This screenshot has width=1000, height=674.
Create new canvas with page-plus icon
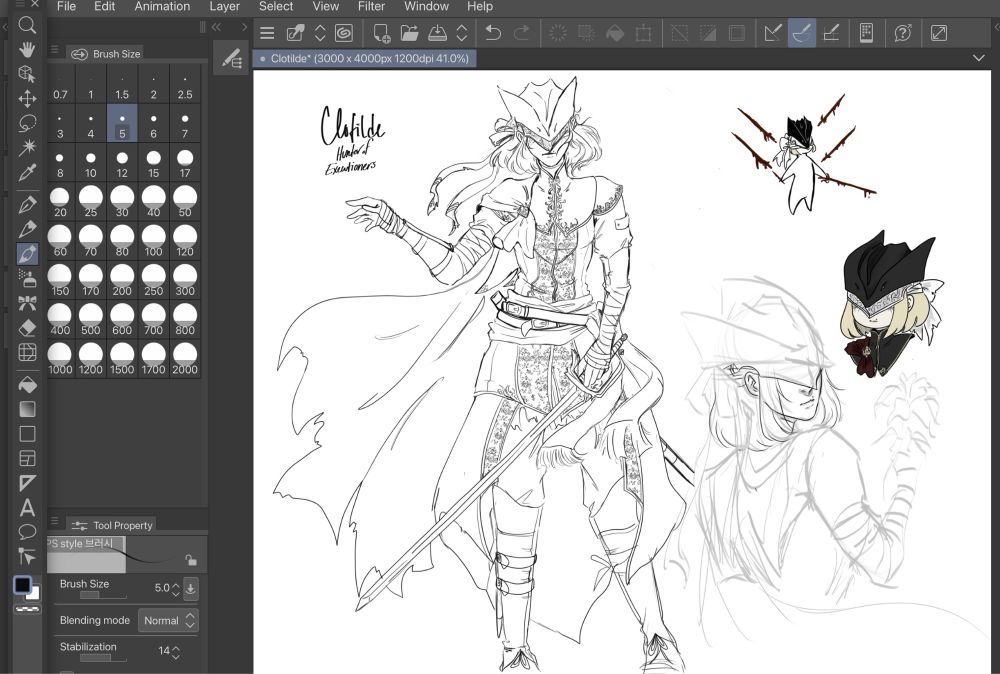click(381, 33)
